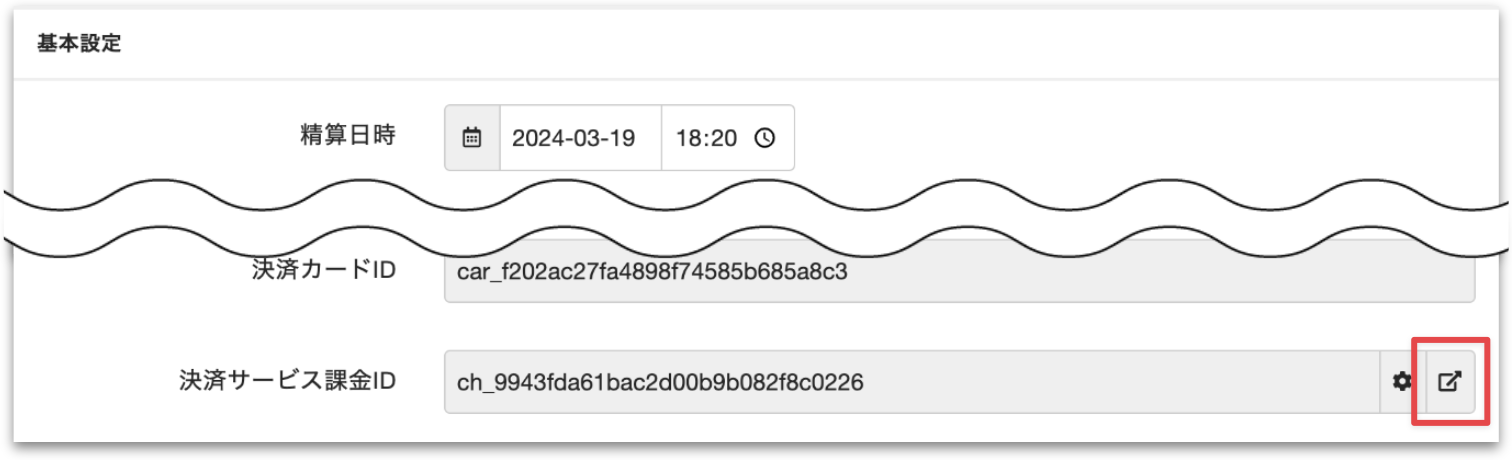Image resolution: width=1512 pixels, height=460 pixels.
Task: Click the car_f202ac27fa4898f74585b685a8c3 text
Action: coord(652,272)
